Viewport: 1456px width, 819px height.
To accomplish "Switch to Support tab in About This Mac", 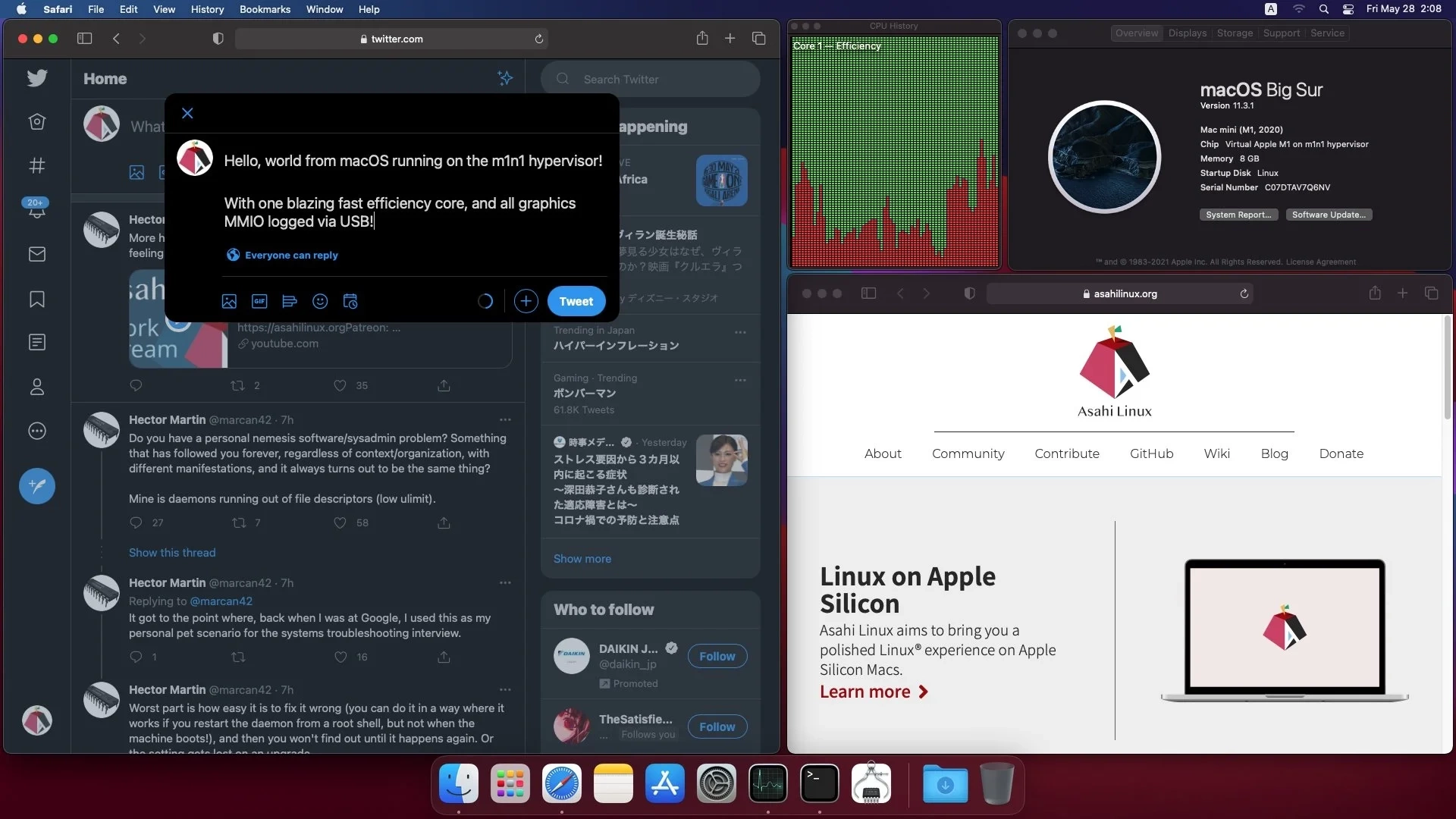I will pyautogui.click(x=1281, y=33).
